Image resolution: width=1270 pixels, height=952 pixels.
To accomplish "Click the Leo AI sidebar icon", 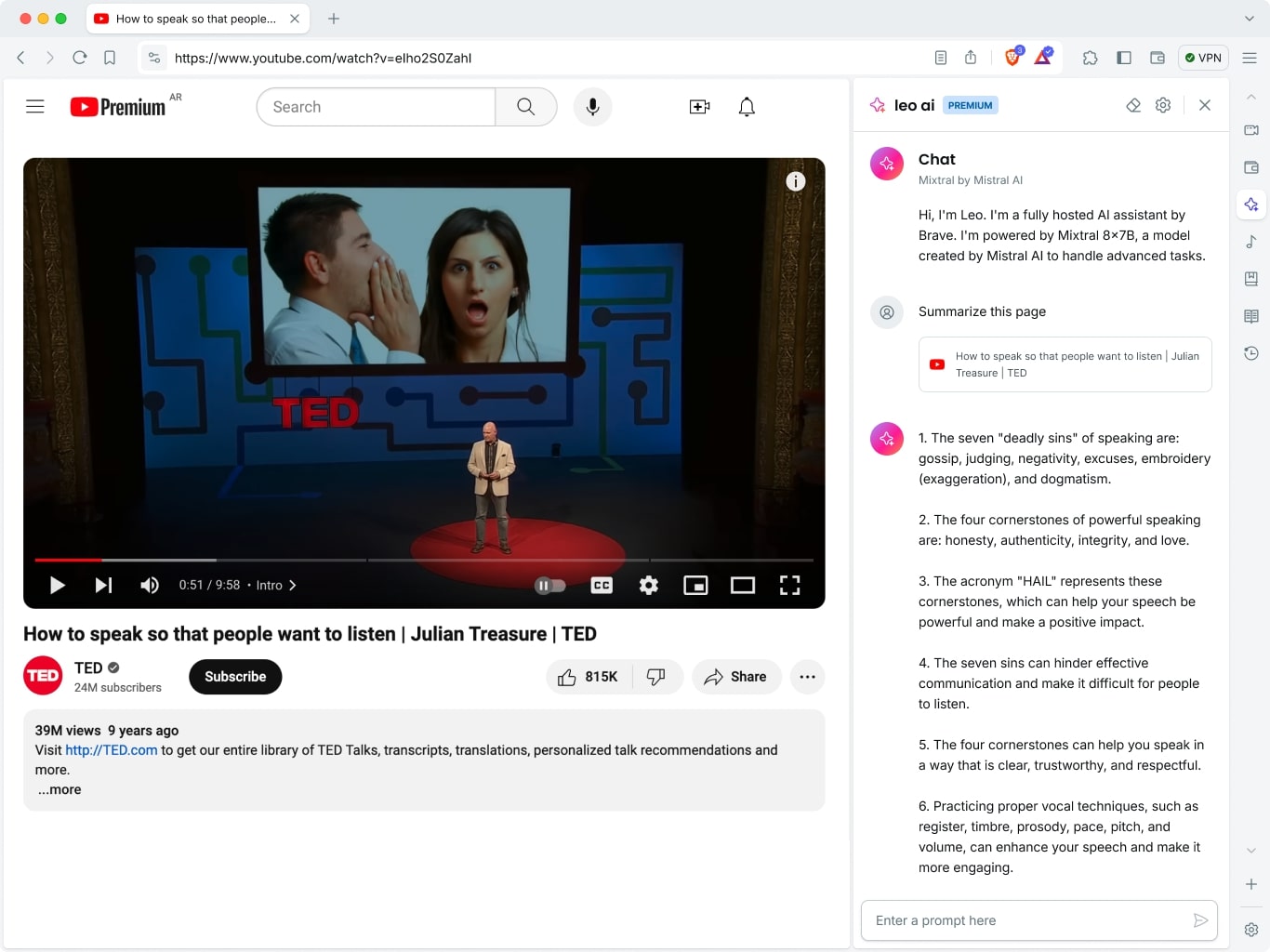I will coord(1251,205).
